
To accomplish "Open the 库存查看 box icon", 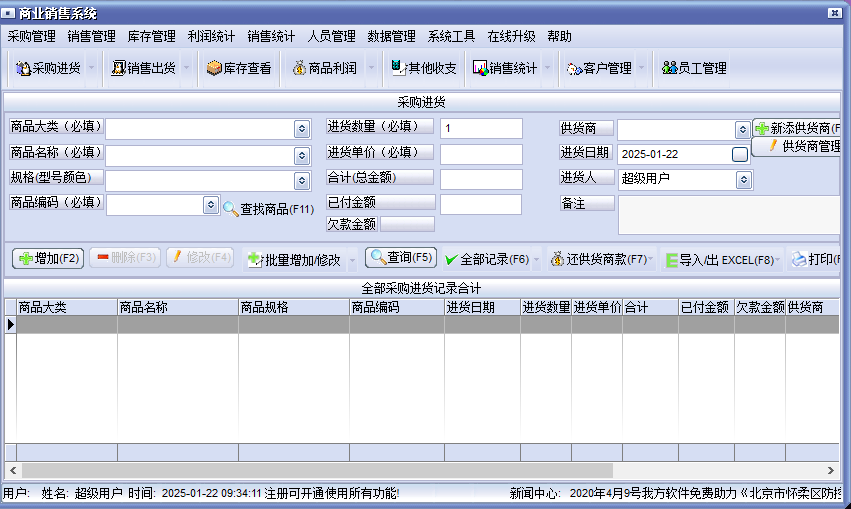I will coord(214,68).
